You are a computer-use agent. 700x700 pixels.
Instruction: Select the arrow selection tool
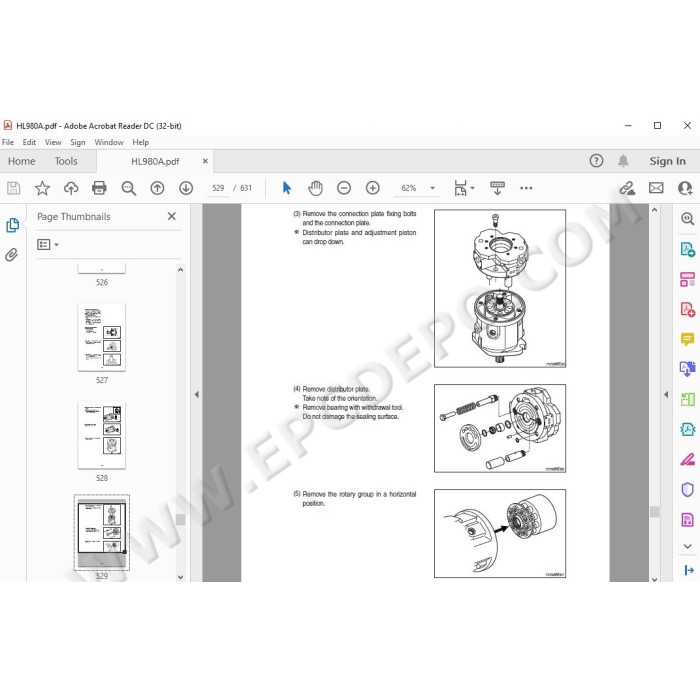(x=287, y=188)
